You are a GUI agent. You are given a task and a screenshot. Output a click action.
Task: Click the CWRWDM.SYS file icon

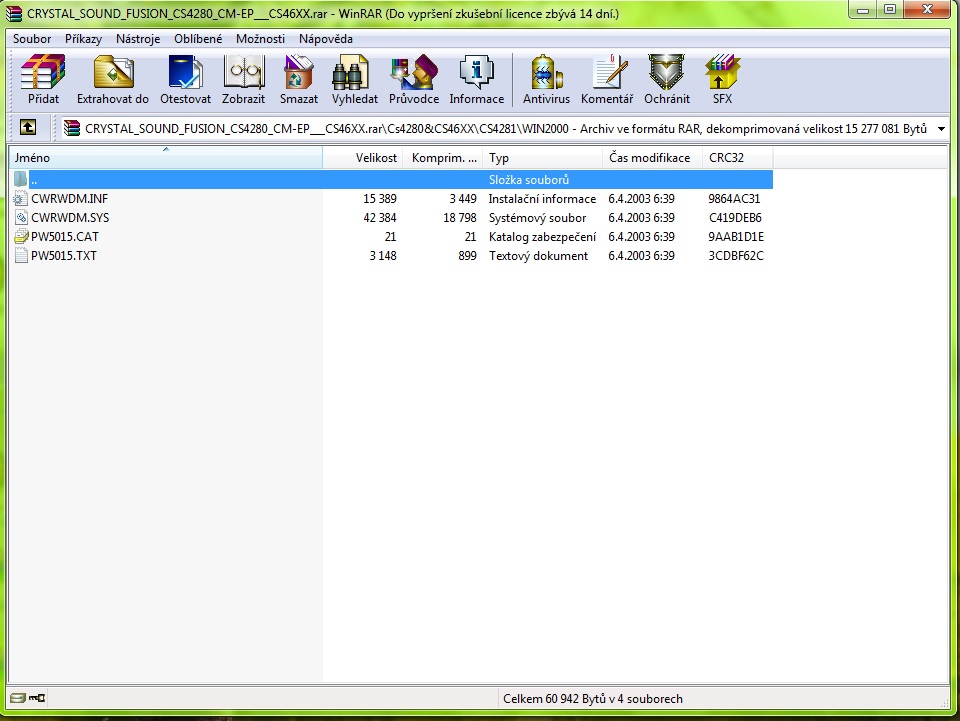[21, 217]
